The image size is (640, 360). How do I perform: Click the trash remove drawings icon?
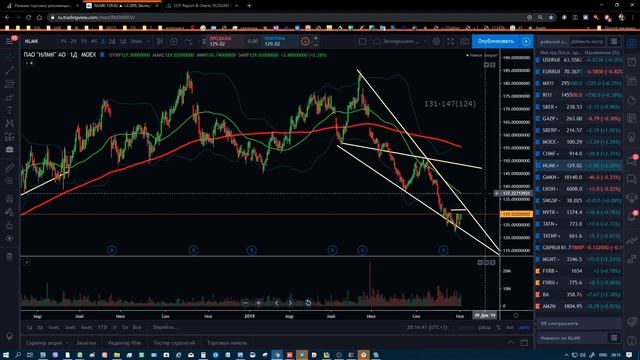[x=9, y=257]
